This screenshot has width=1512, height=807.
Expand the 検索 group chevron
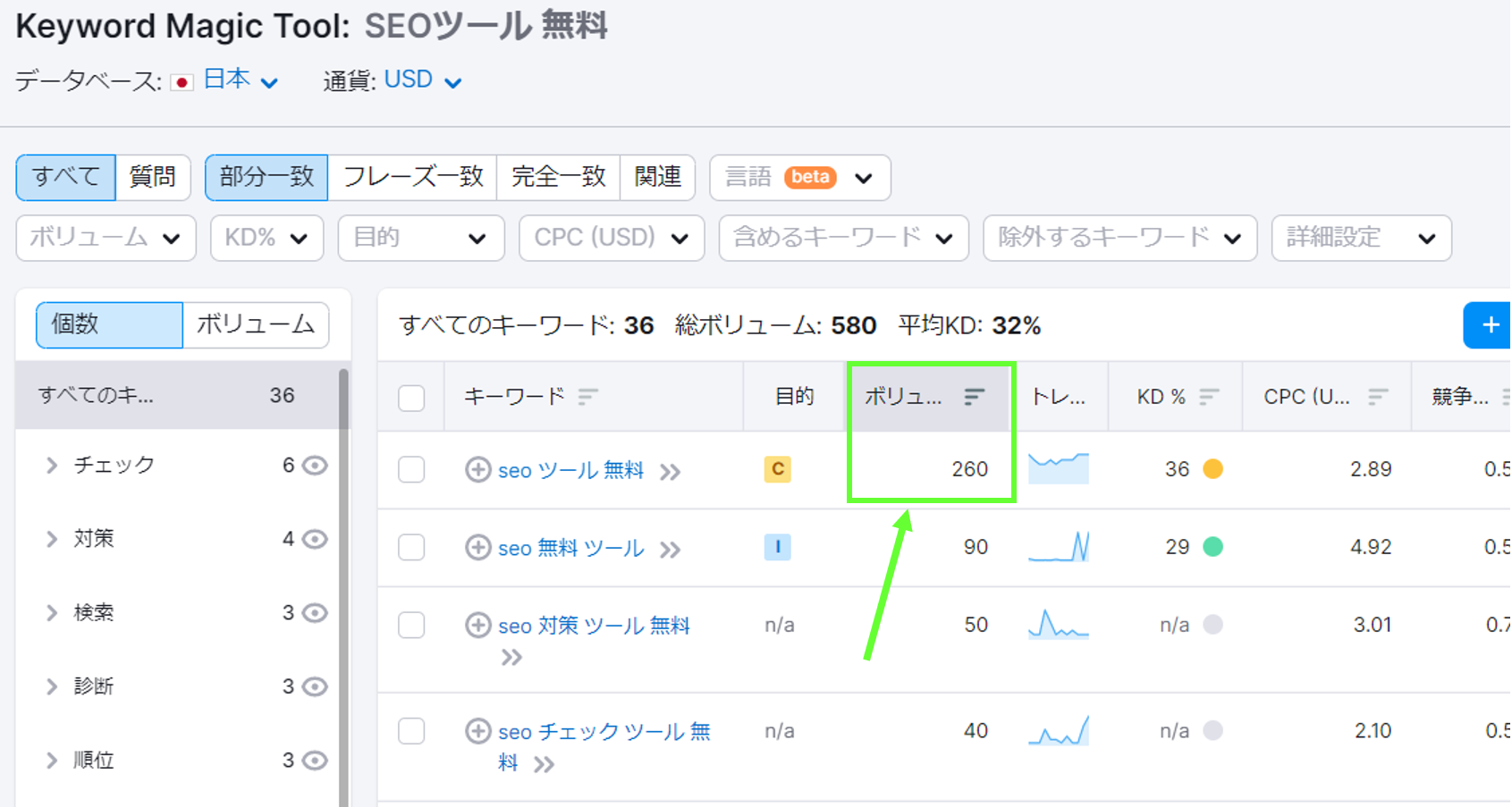pos(52,613)
